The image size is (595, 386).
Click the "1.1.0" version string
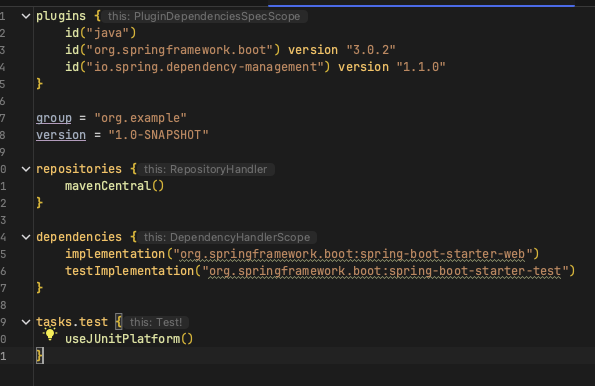(x=421, y=67)
